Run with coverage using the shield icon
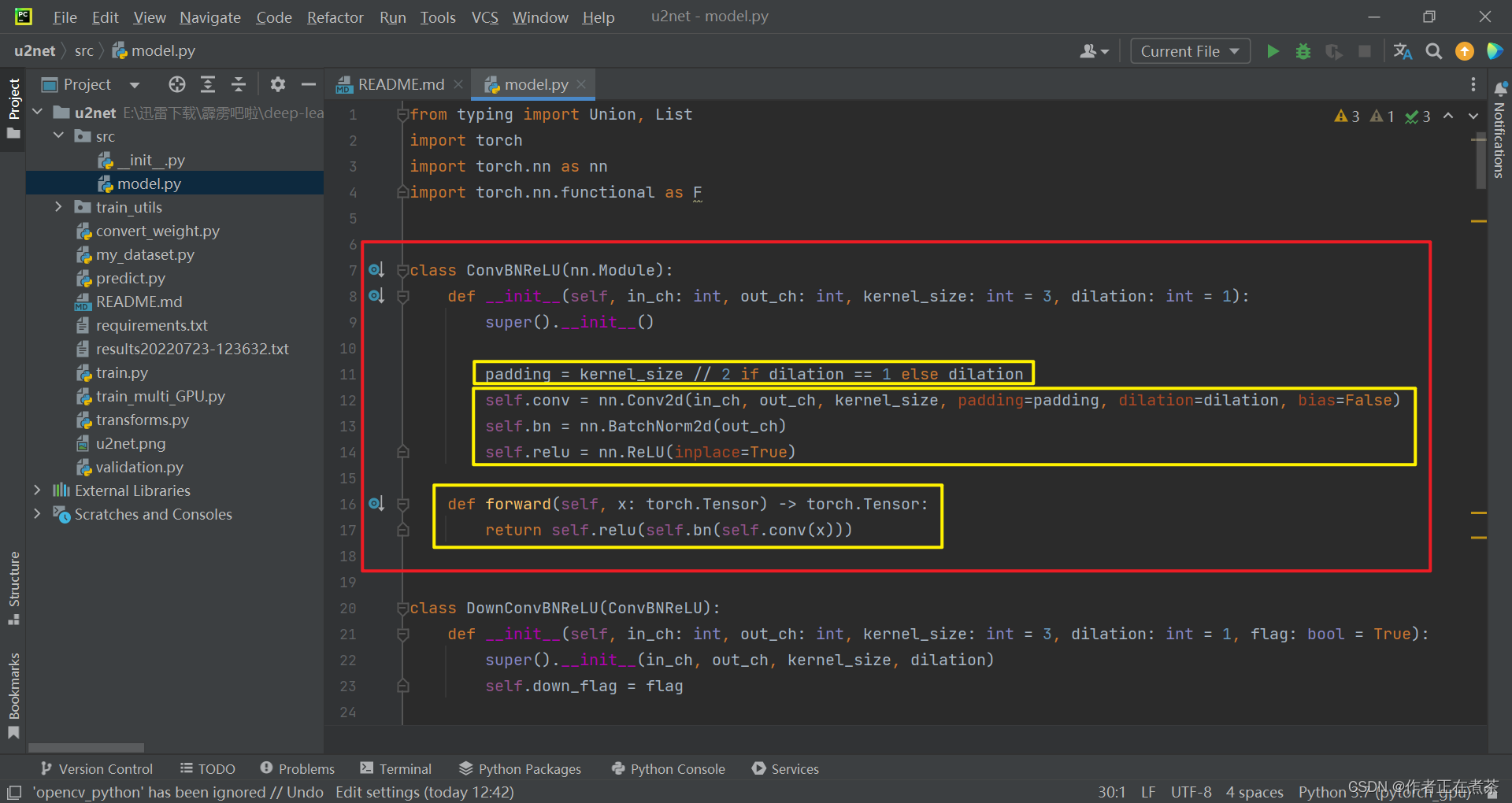Image resolution: width=1512 pixels, height=803 pixels. pos(1334,50)
